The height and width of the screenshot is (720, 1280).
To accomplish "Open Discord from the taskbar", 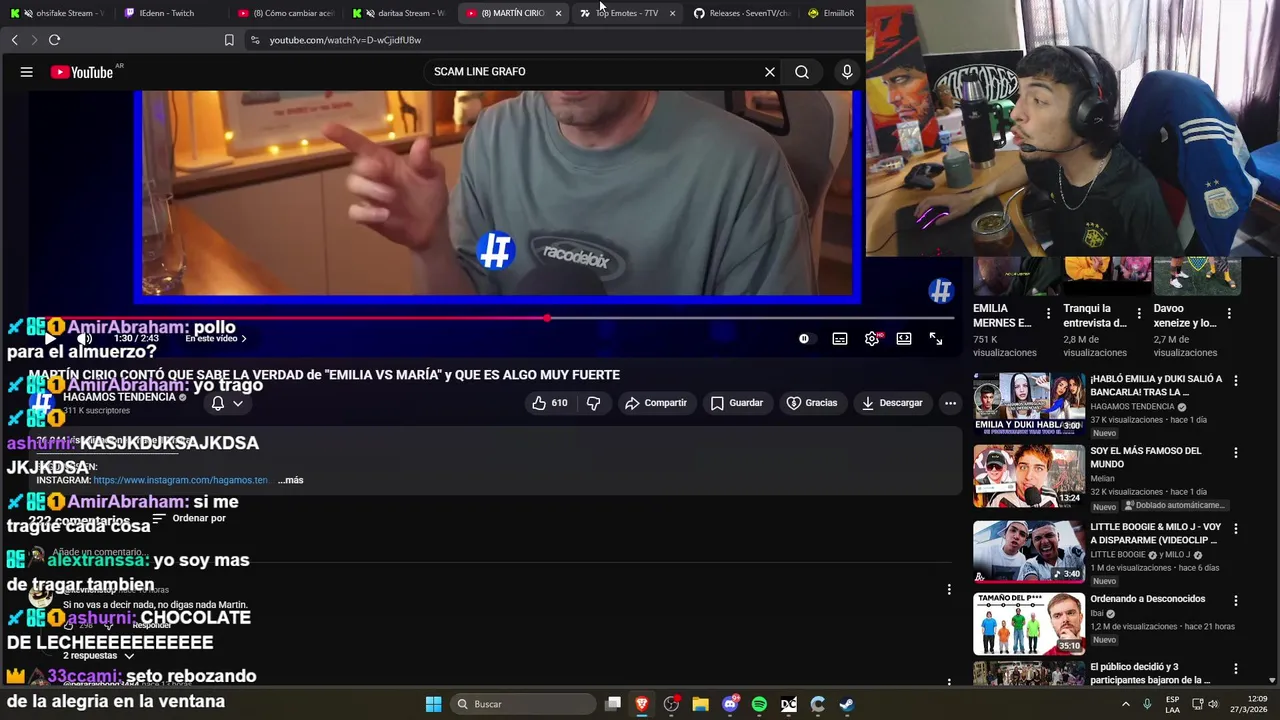I will 730,704.
